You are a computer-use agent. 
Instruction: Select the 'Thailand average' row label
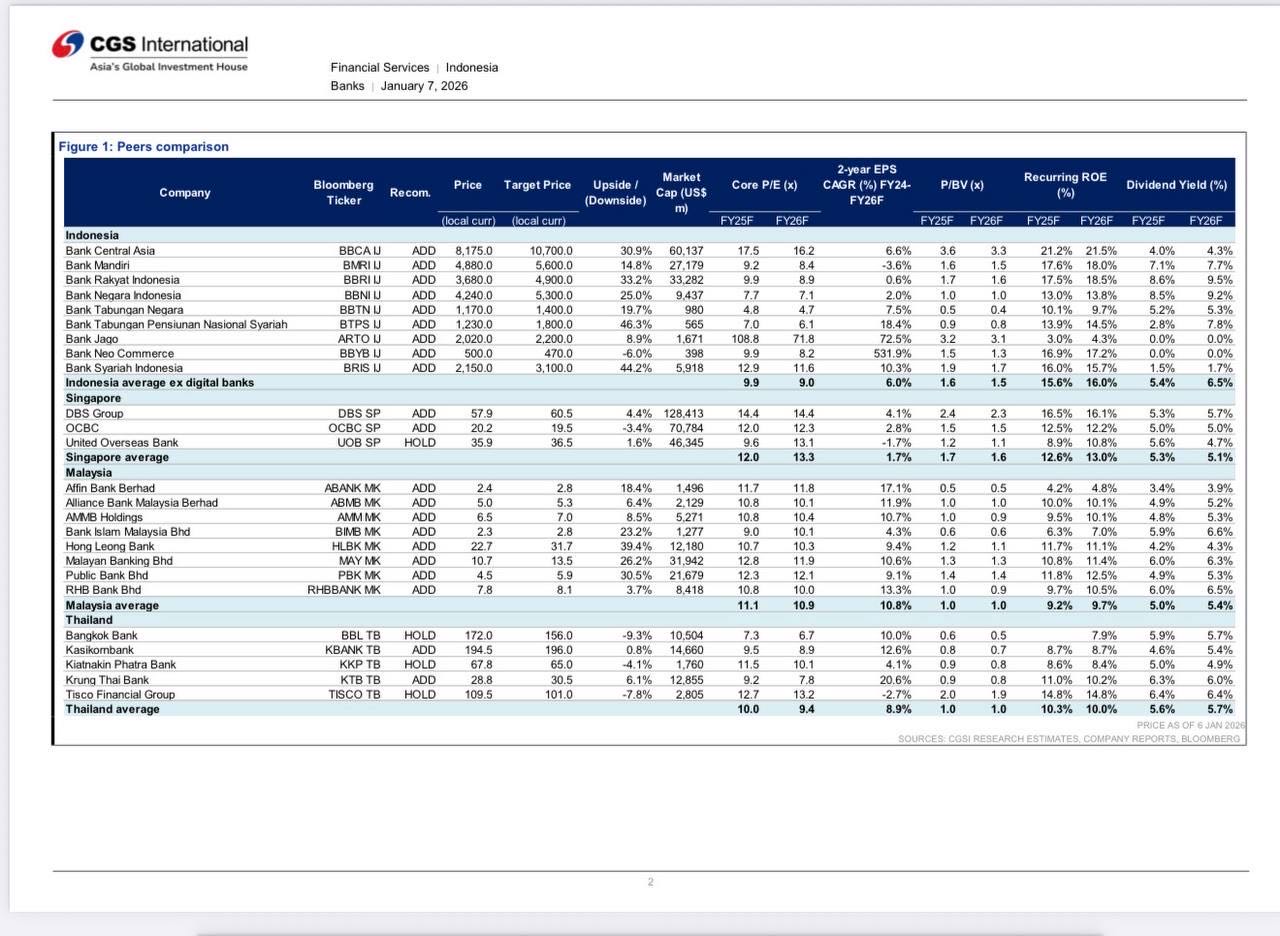tap(112, 709)
